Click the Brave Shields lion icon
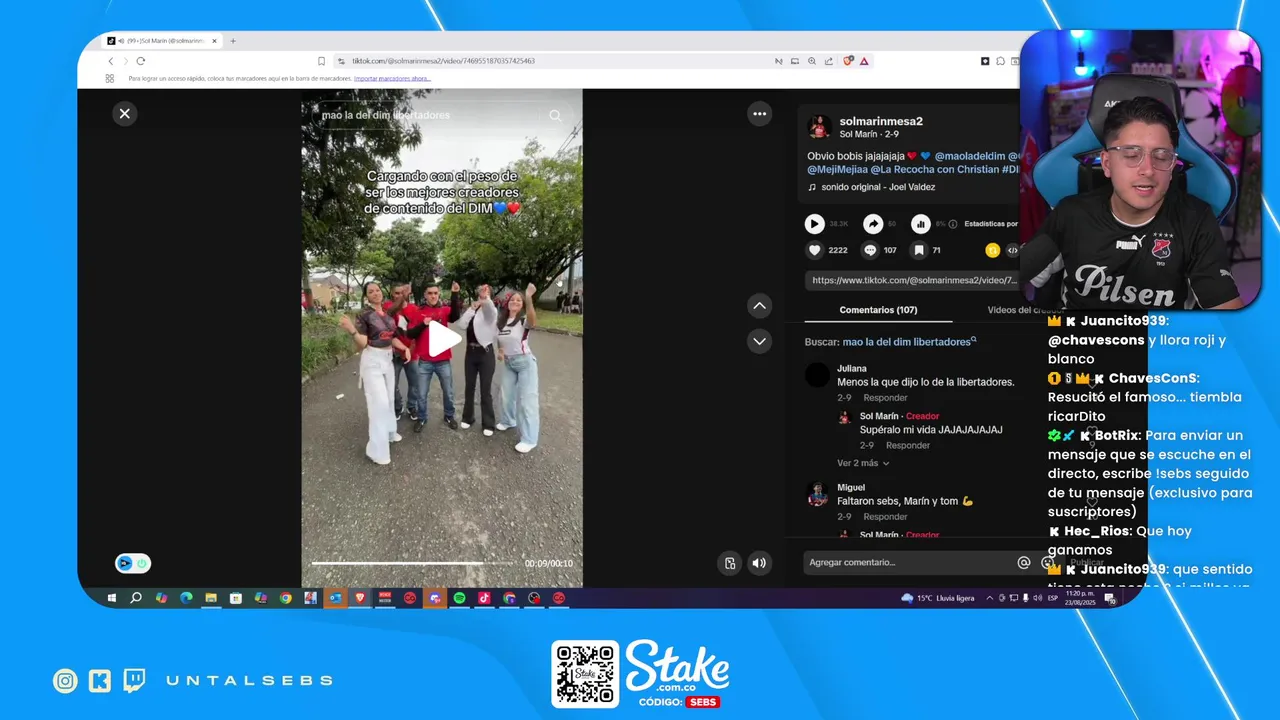 pyautogui.click(x=848, y=61)
